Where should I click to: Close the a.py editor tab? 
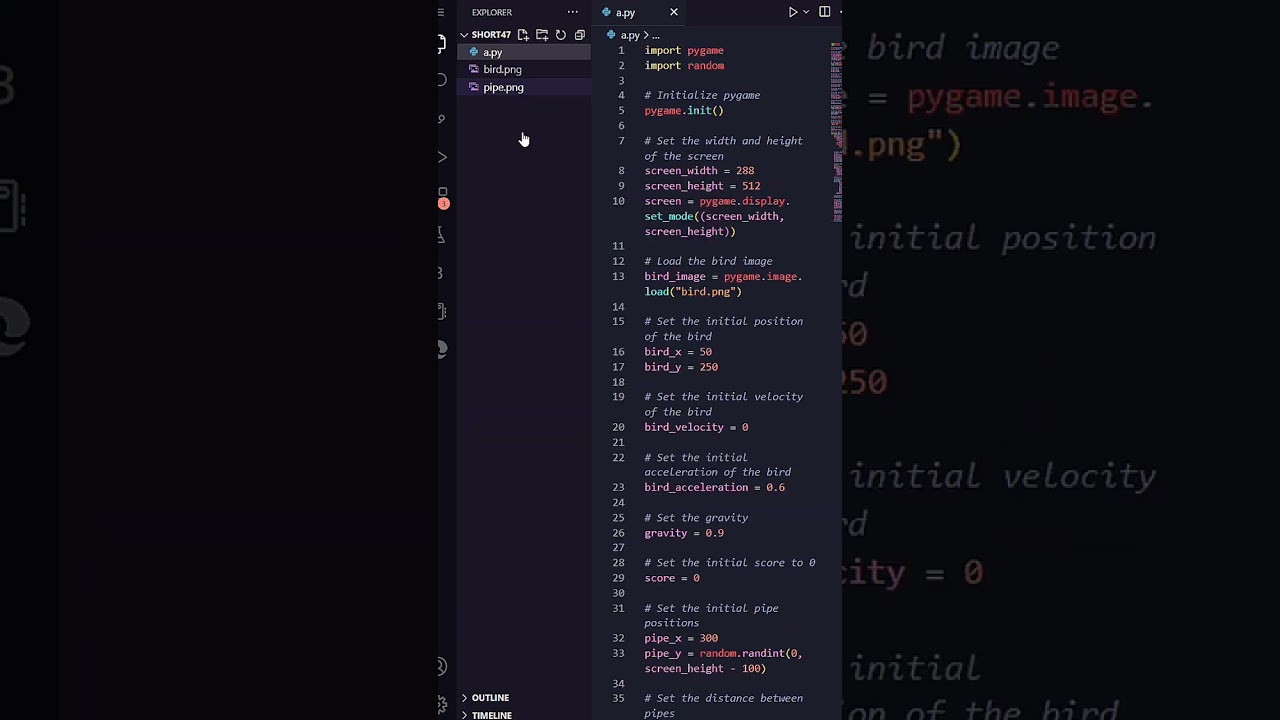pos(674,12)
